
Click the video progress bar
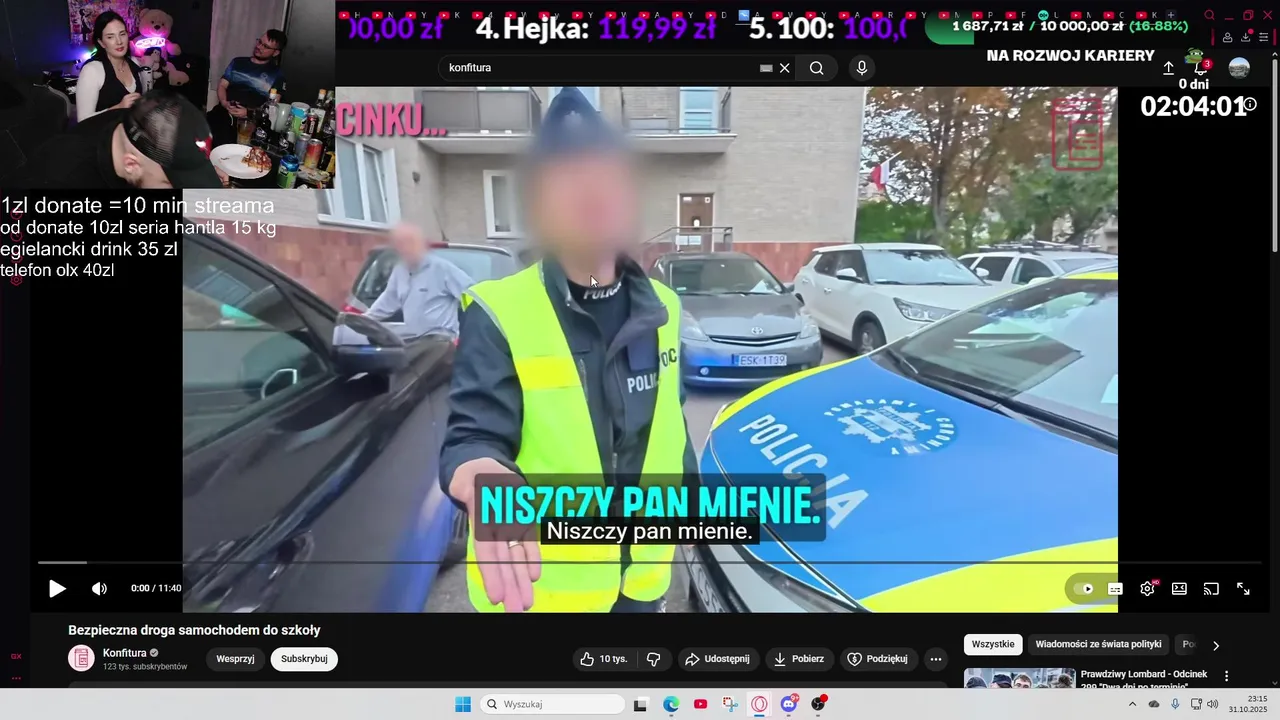click(650, 563)
